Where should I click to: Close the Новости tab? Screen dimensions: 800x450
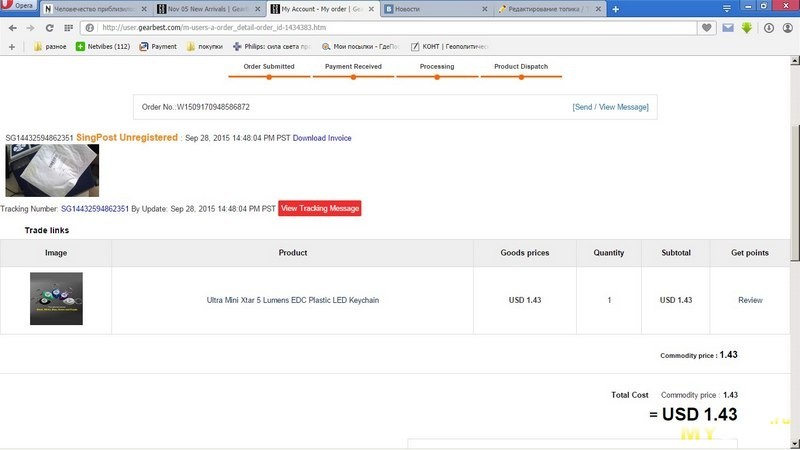(x=485, y=9)
